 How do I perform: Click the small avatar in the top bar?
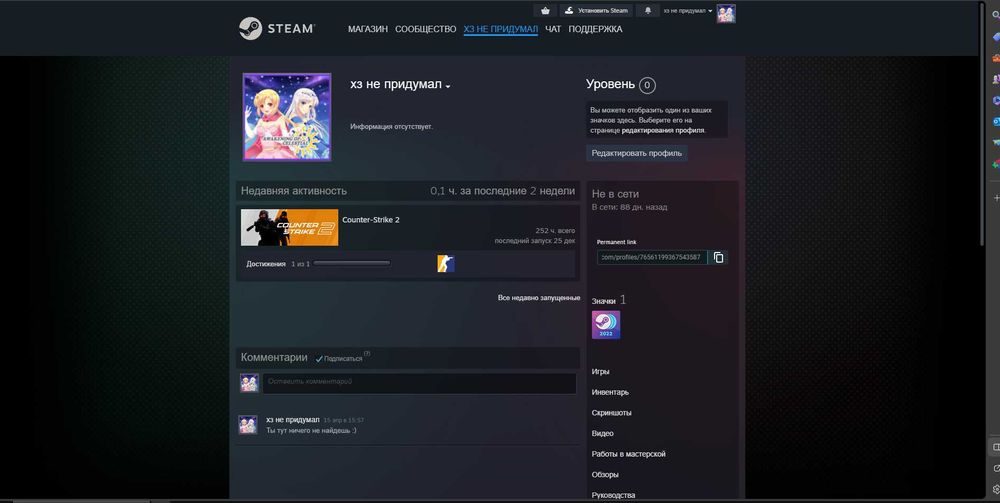pyautogui.click(x=726, y=13)
